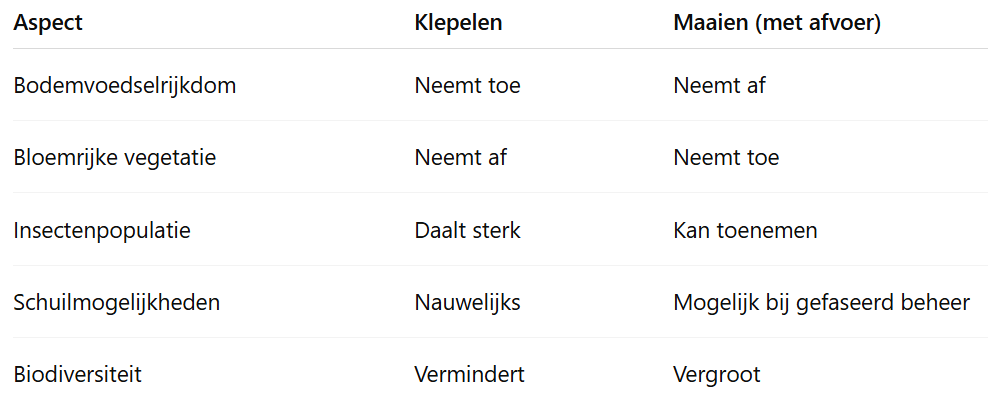Click "Neemt af" in the Bodemvoedselrijkdom row
This screenshot has height=402, width=988.
tap(719, 85)
